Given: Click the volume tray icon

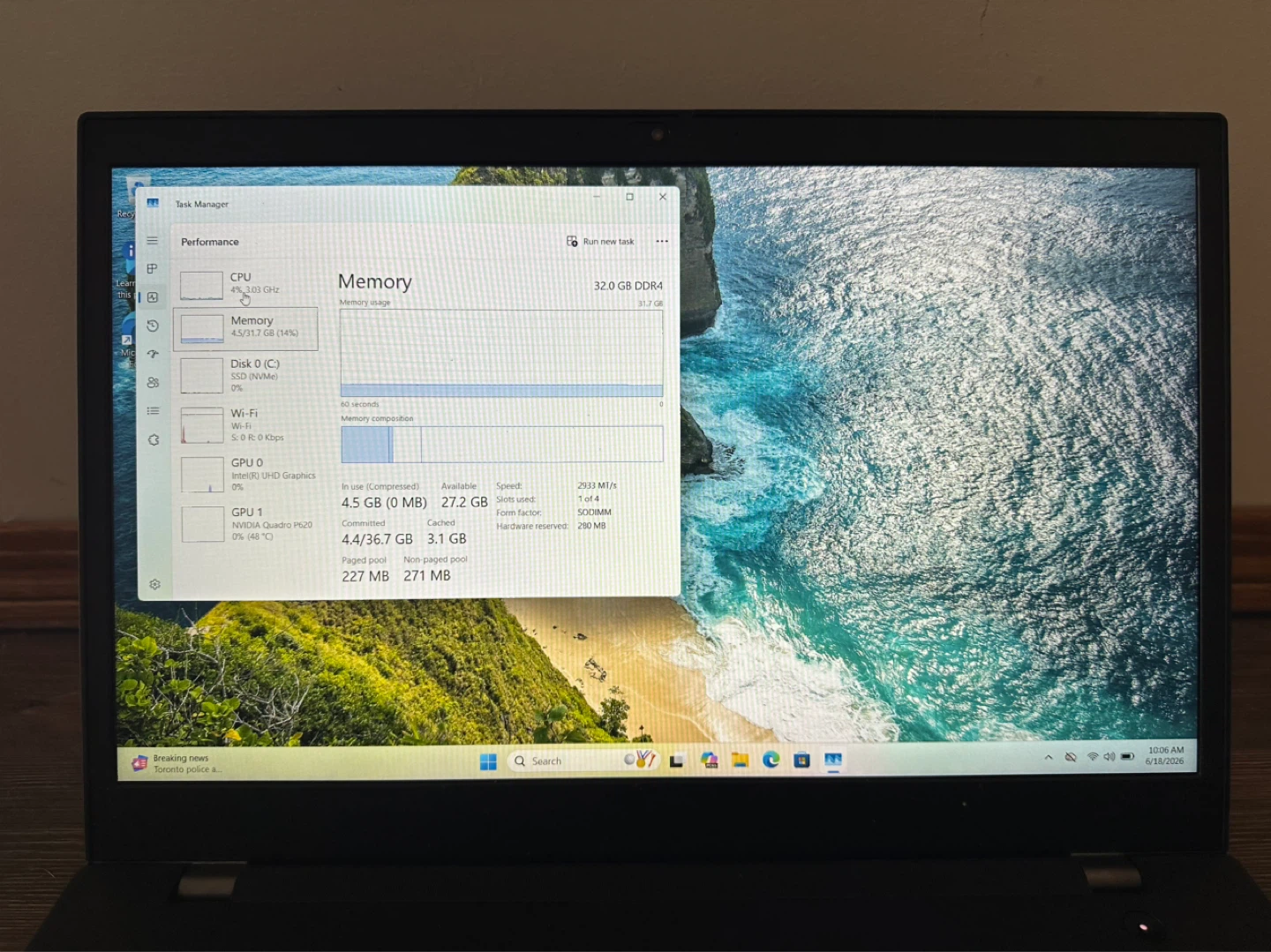Looking at the screenshot, I should (x=1109, y=757).
